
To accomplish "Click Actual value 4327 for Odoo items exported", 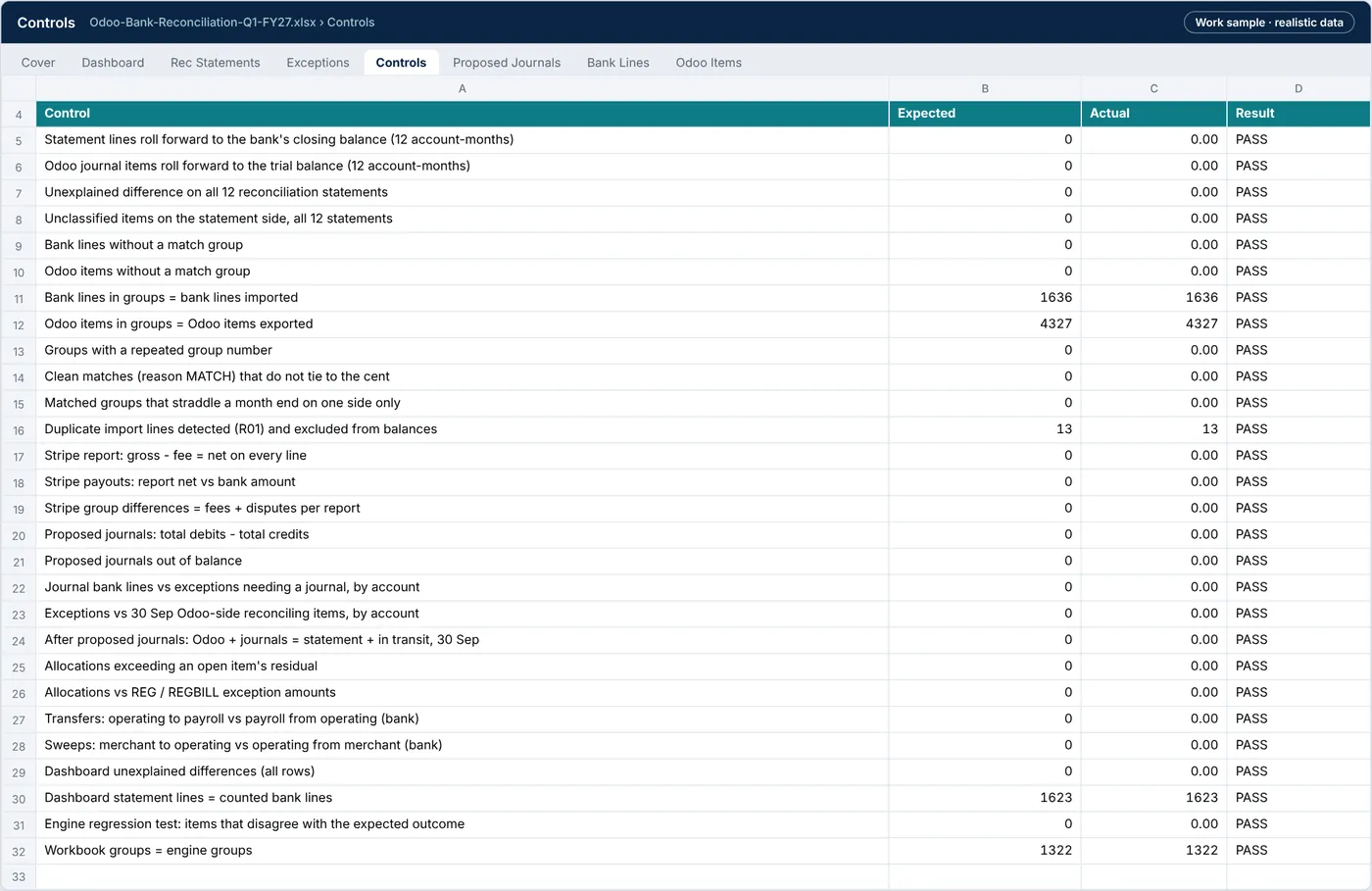I will (1153, 324).
